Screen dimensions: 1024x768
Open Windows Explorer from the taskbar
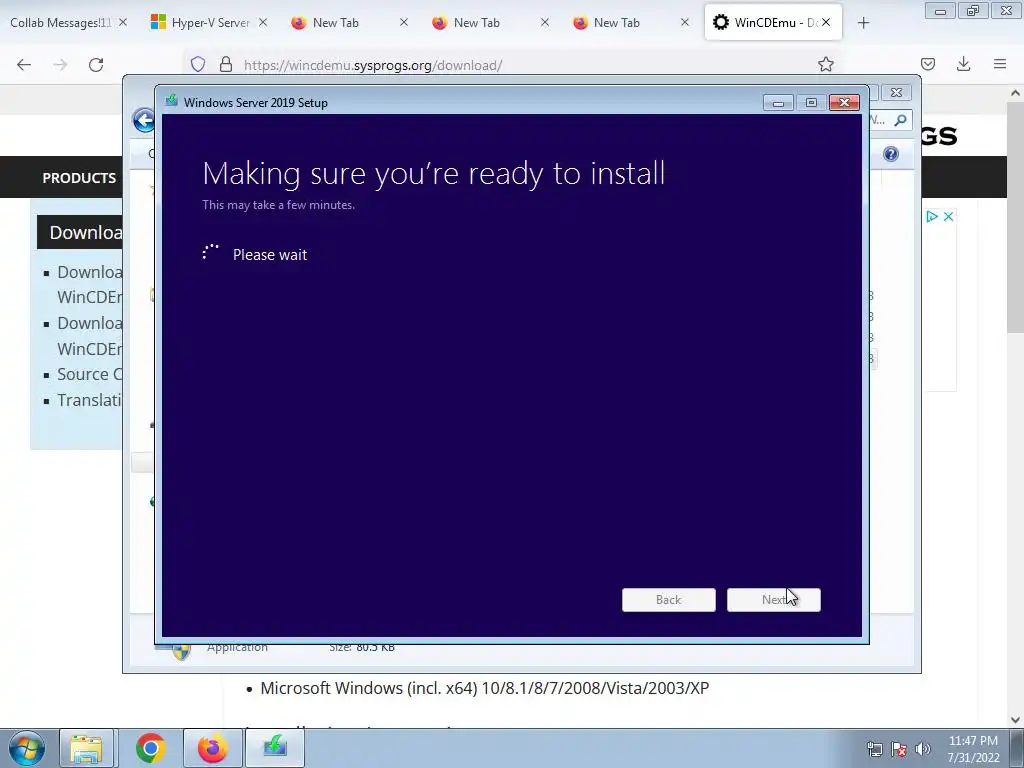click(x=86, y=748)
